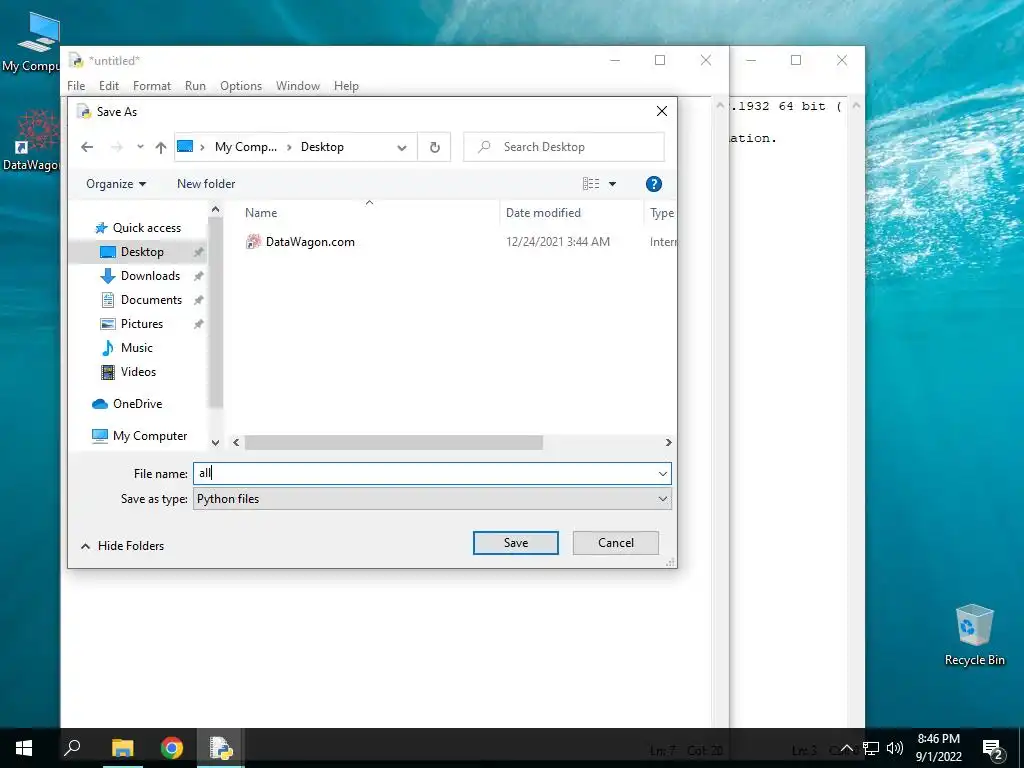Open the File menu in untitled window
The height and width of the screenshot is (768, 1024).
[76, 86]
